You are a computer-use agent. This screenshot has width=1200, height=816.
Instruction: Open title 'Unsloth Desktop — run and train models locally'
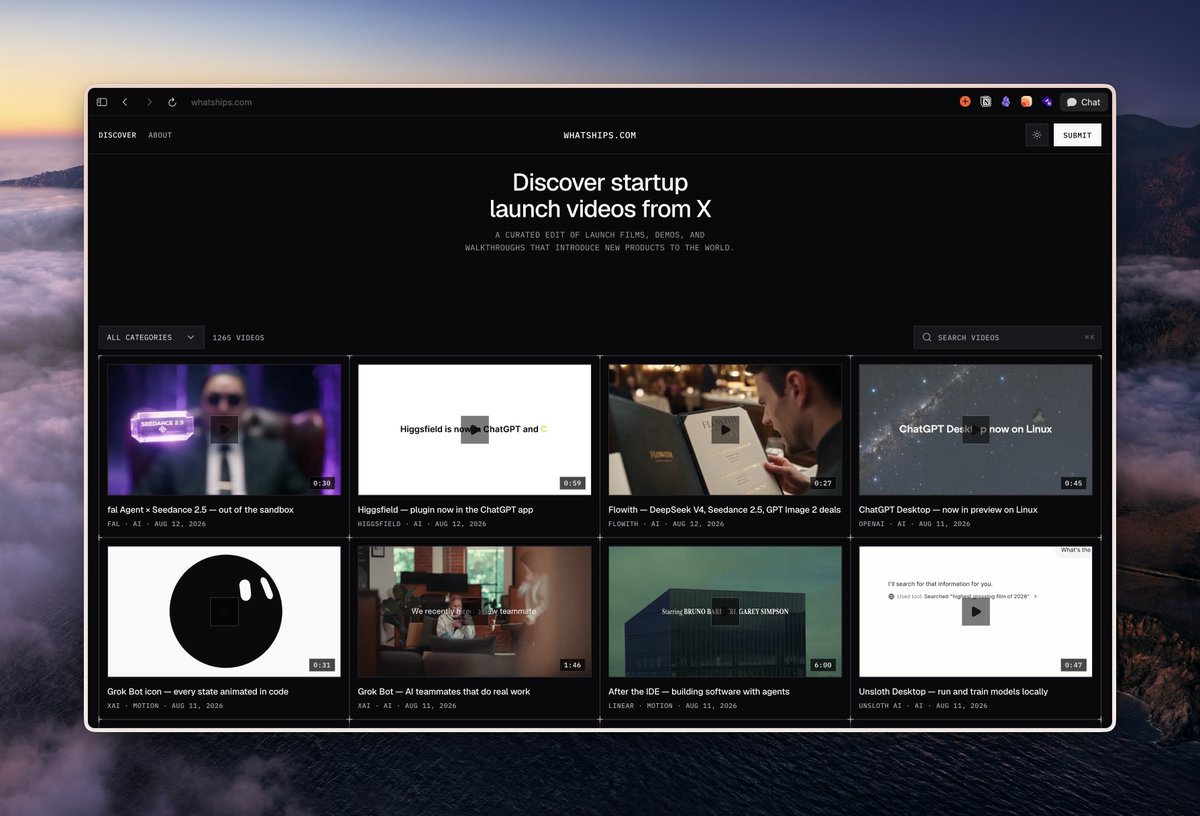pos(953,692)
